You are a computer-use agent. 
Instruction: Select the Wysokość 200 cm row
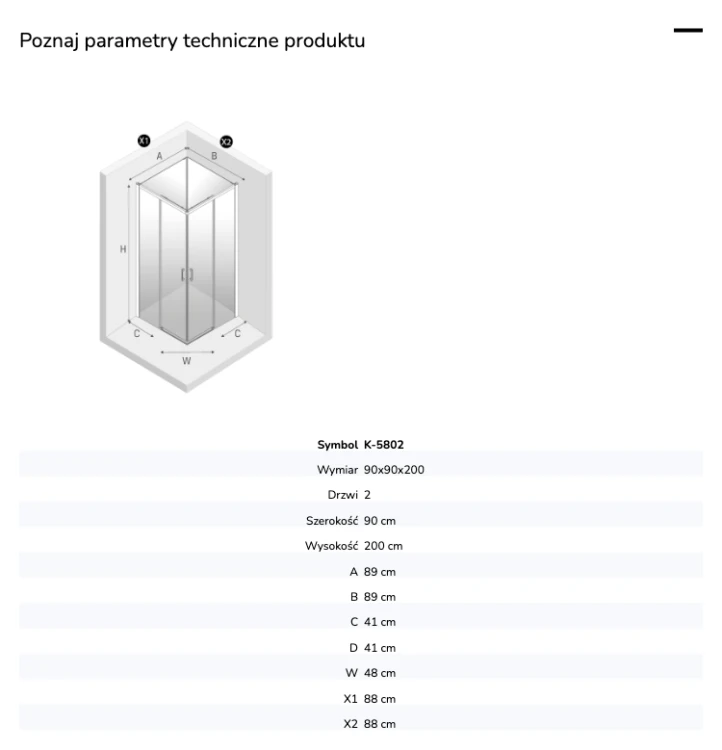[x=361, y=546]
